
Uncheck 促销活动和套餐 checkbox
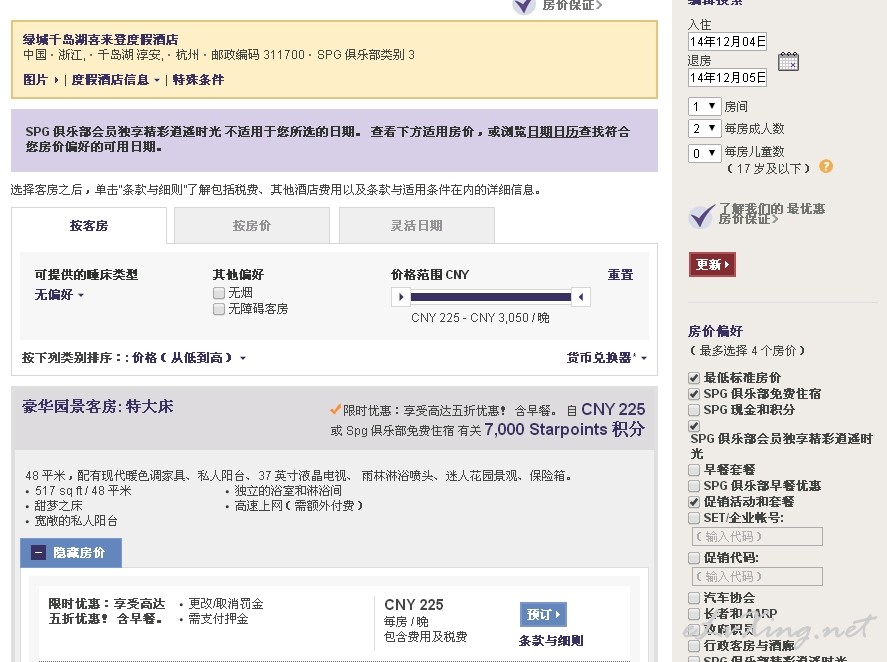(x=694, y=502)
